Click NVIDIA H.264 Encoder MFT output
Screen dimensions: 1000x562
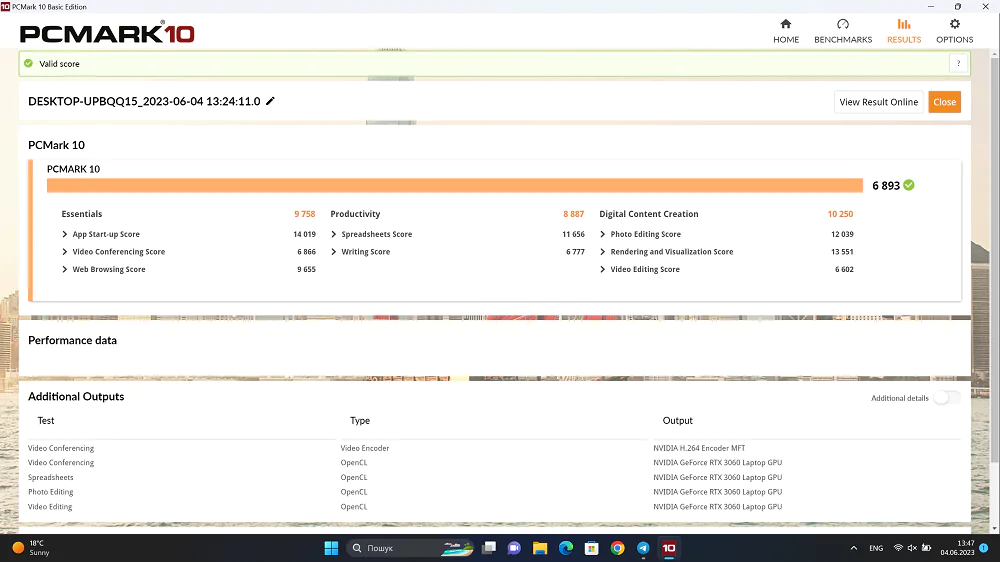(x=699, y=448)
